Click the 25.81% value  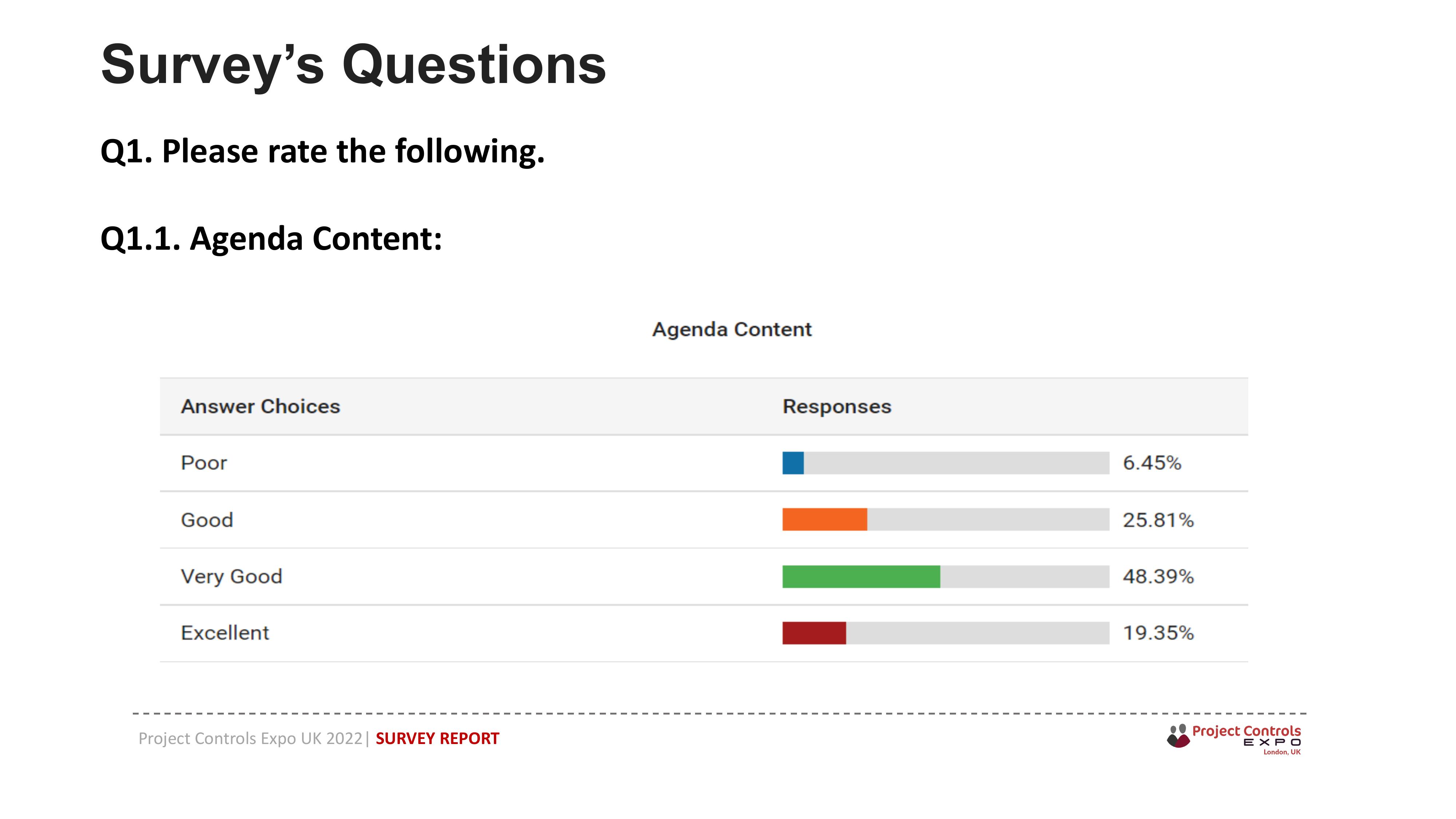coord(1158,520)
